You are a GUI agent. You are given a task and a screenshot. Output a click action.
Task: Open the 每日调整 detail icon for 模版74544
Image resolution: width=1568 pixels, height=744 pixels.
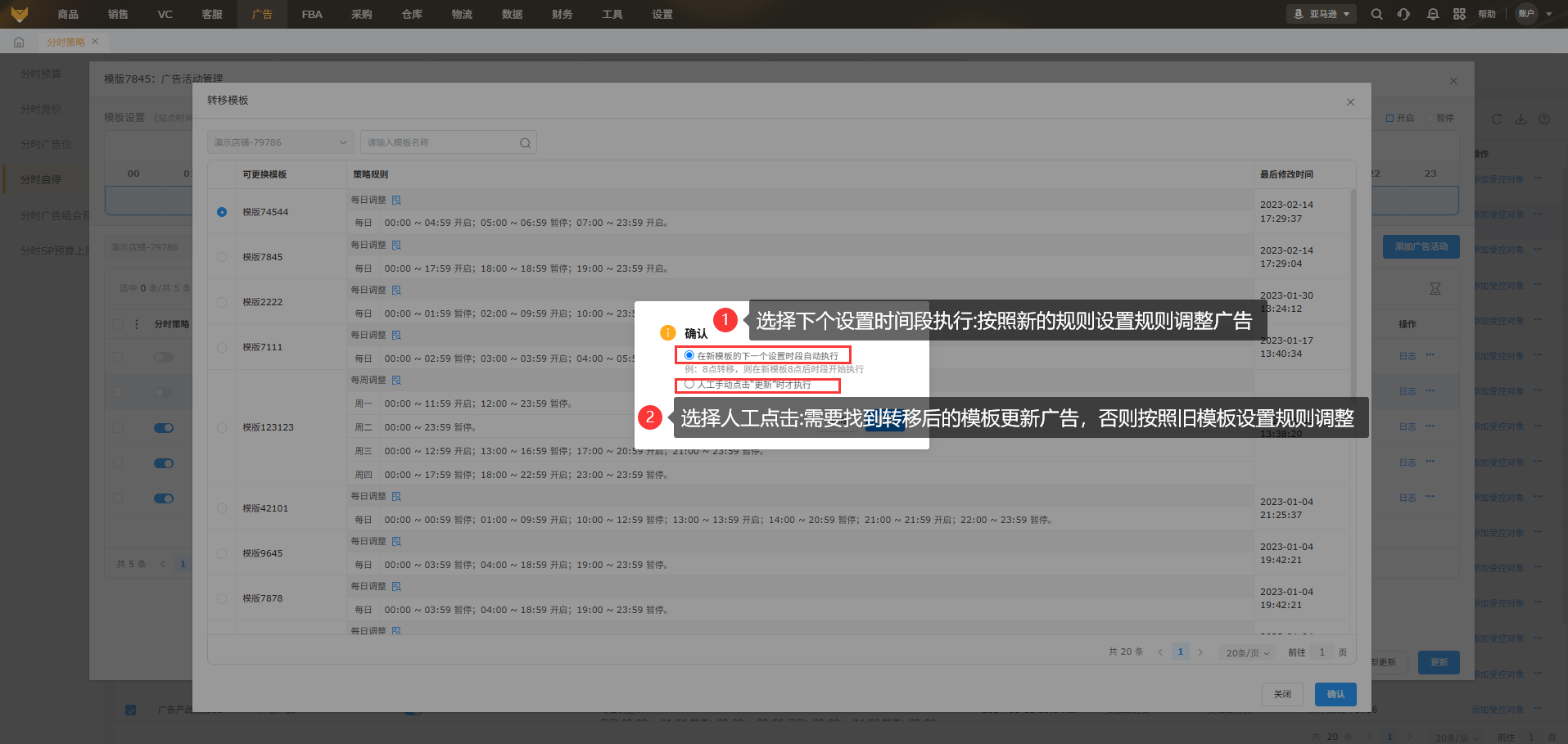tap(396, 200)
